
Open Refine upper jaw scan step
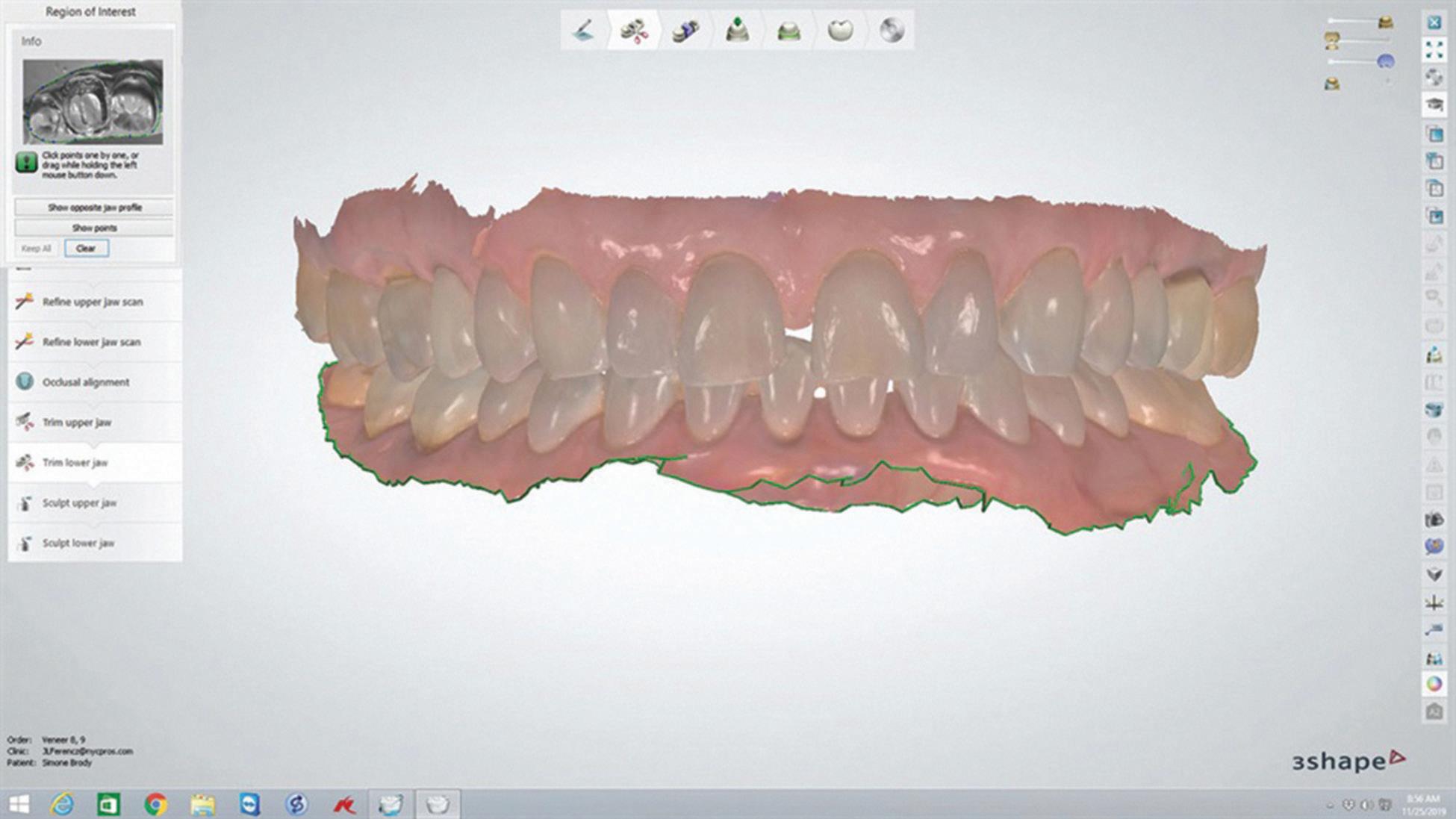coord(92,302)
